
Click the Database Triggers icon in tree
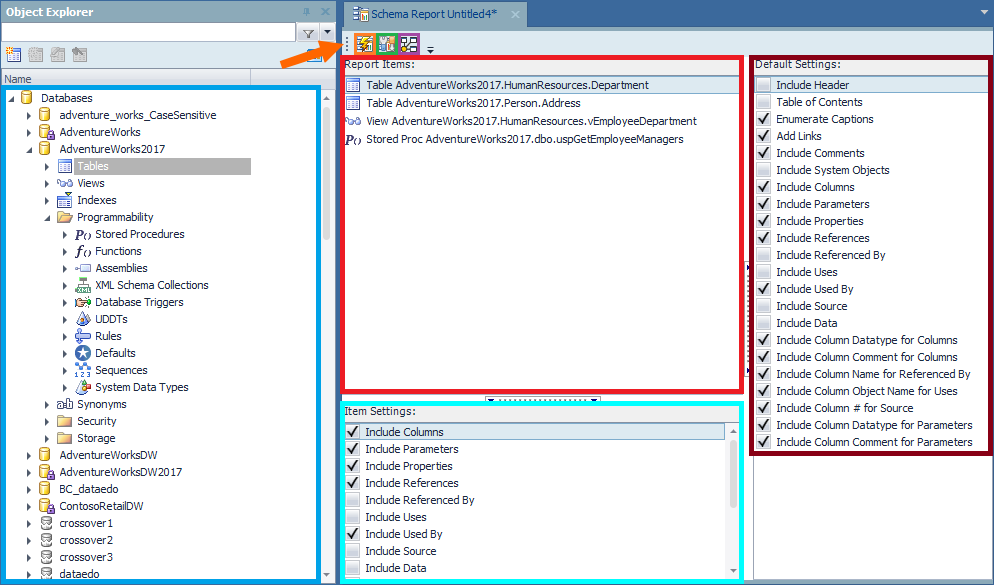tap(83, 302)
